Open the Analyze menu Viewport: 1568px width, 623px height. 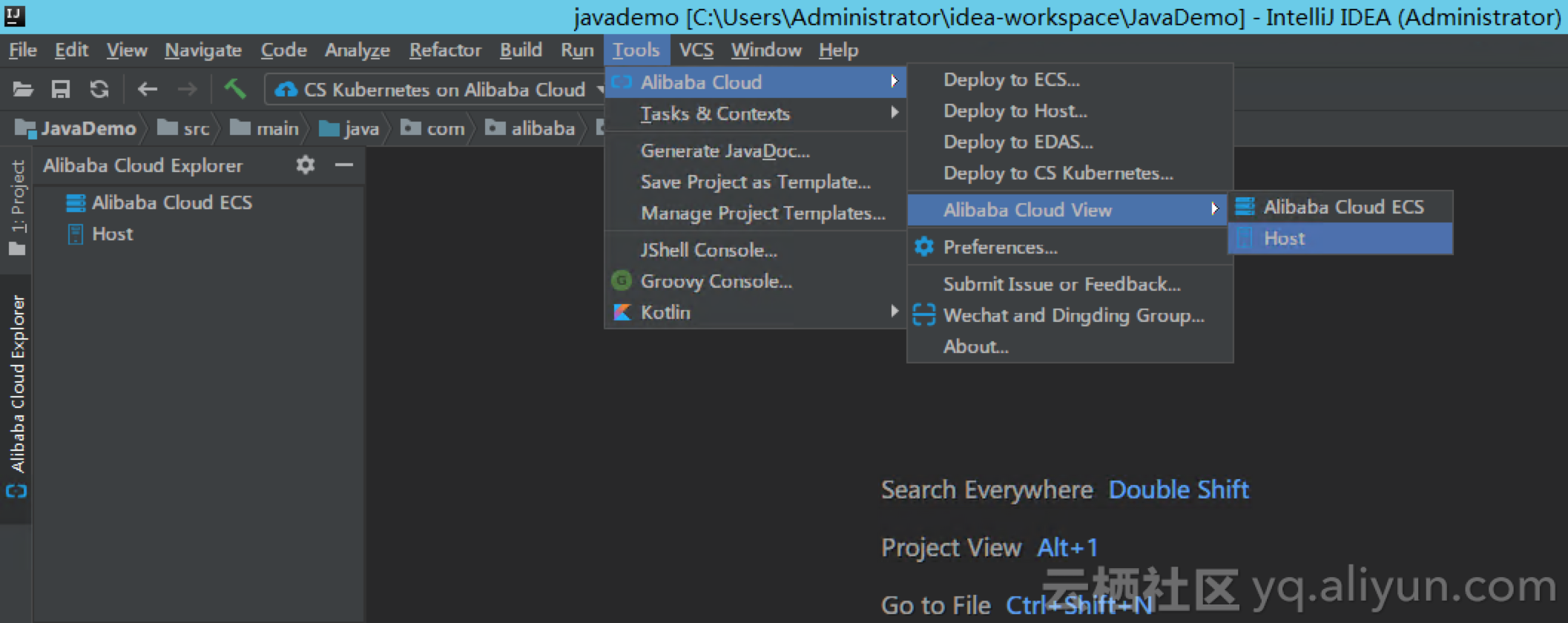[358, 50]
